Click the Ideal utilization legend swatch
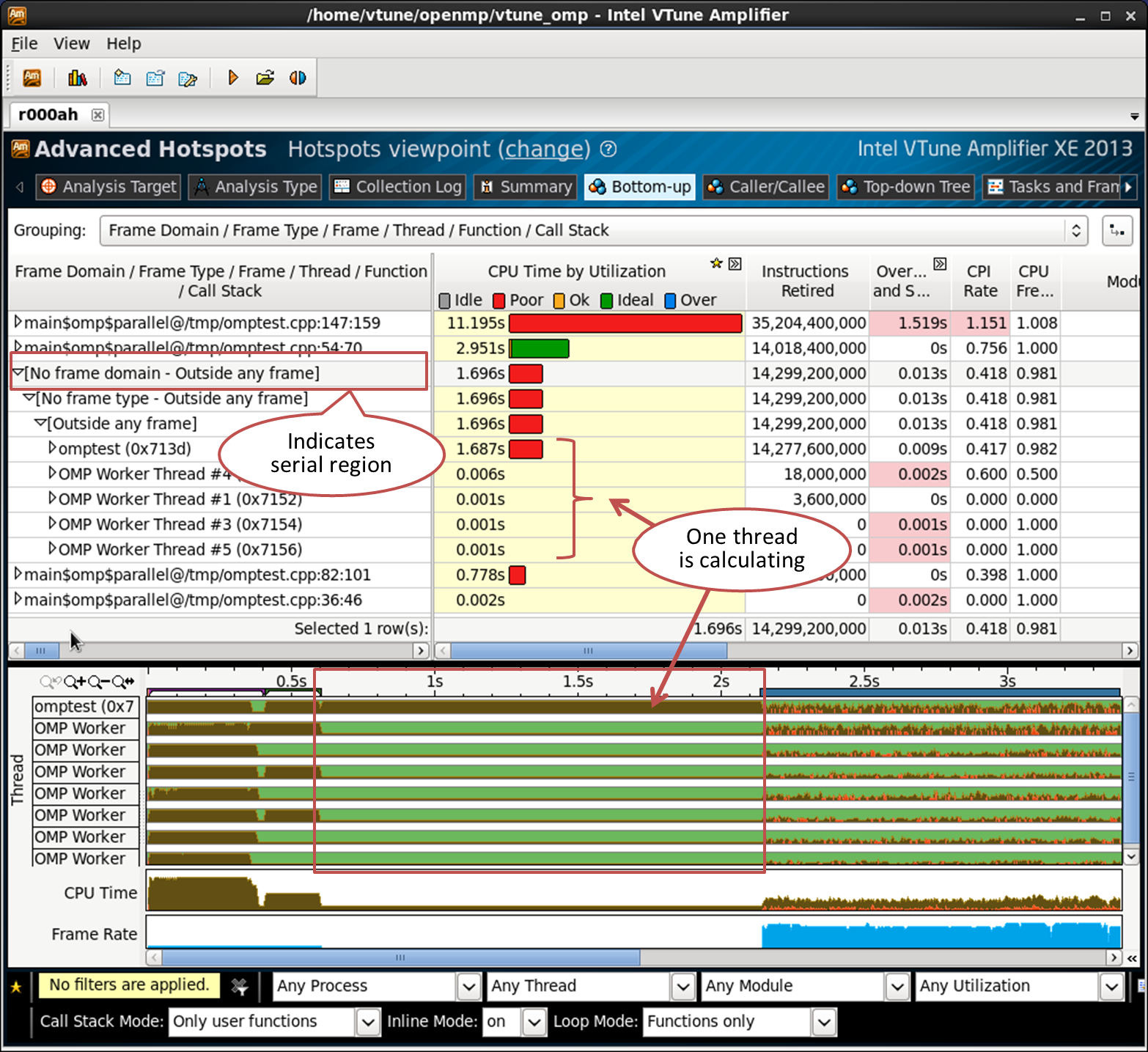This screenshot has height=1052, width=1148. 606,301
